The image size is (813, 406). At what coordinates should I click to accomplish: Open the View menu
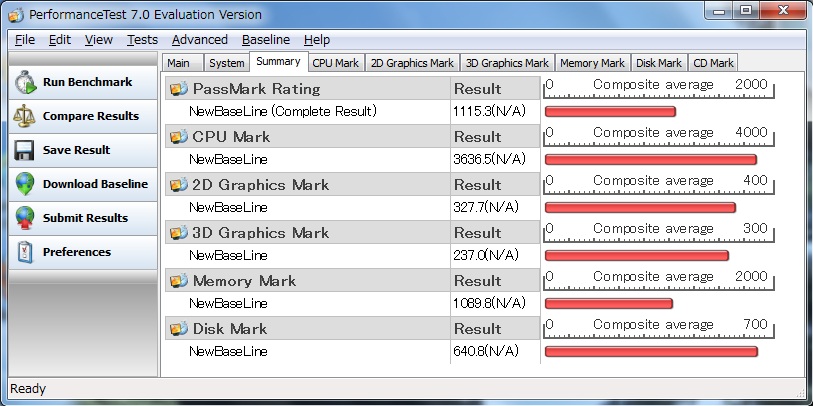pyautogui.click(x=99, y=40)
